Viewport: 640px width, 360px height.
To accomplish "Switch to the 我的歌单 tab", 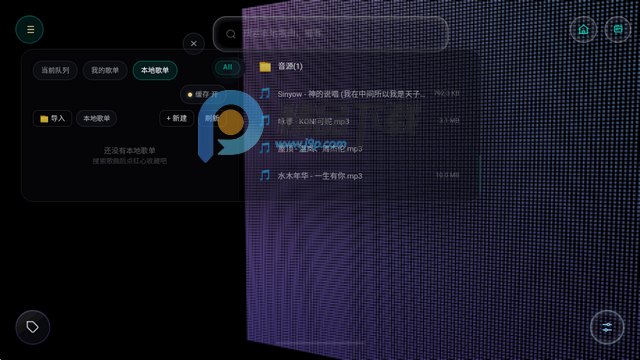I will click(x=105, y=70).
